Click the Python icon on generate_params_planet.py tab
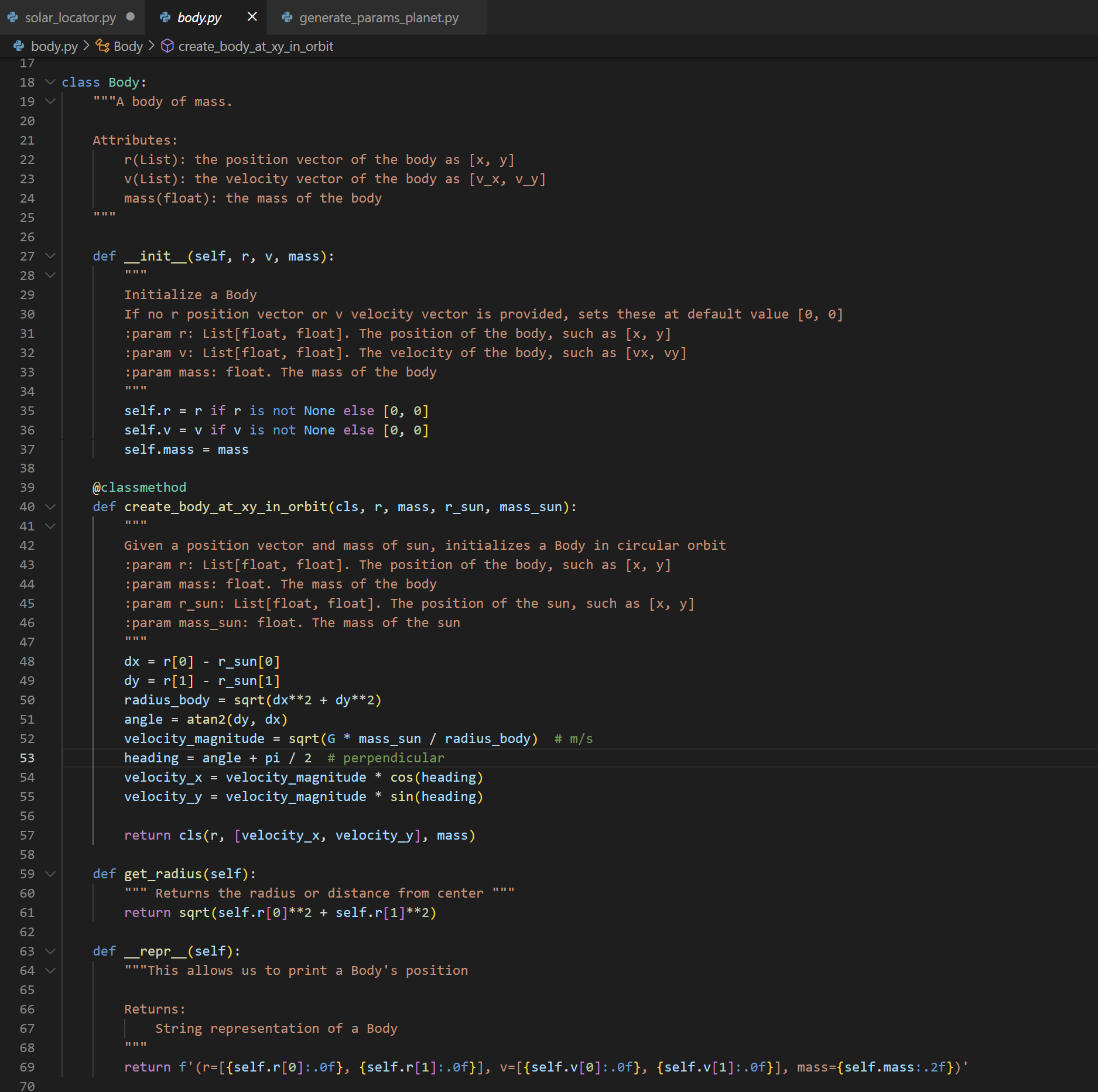The width and height of the screenshot is (1098, 1092). pos(287,18)
